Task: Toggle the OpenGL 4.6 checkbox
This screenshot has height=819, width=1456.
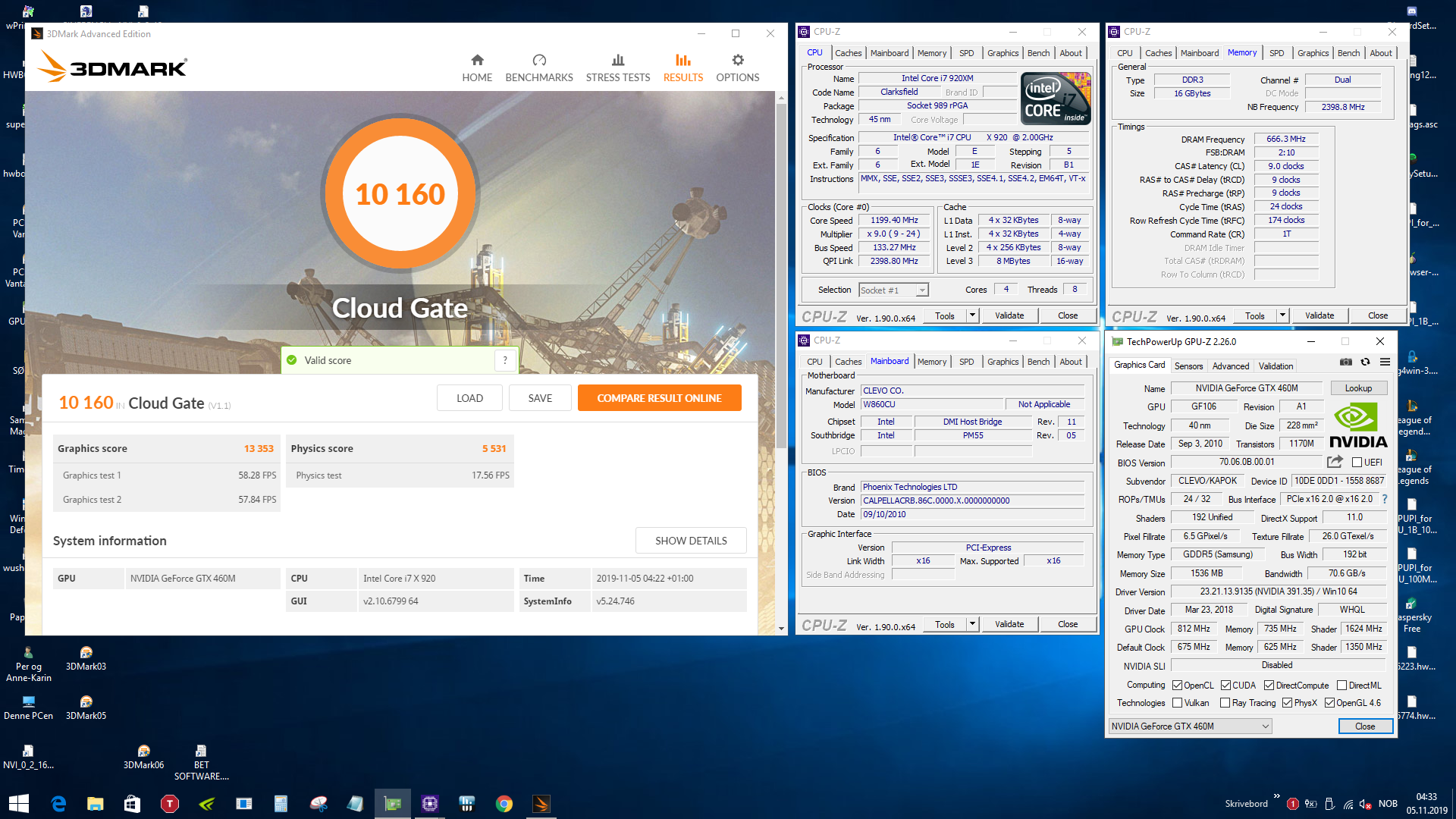Action: (x=1329, y=703)
